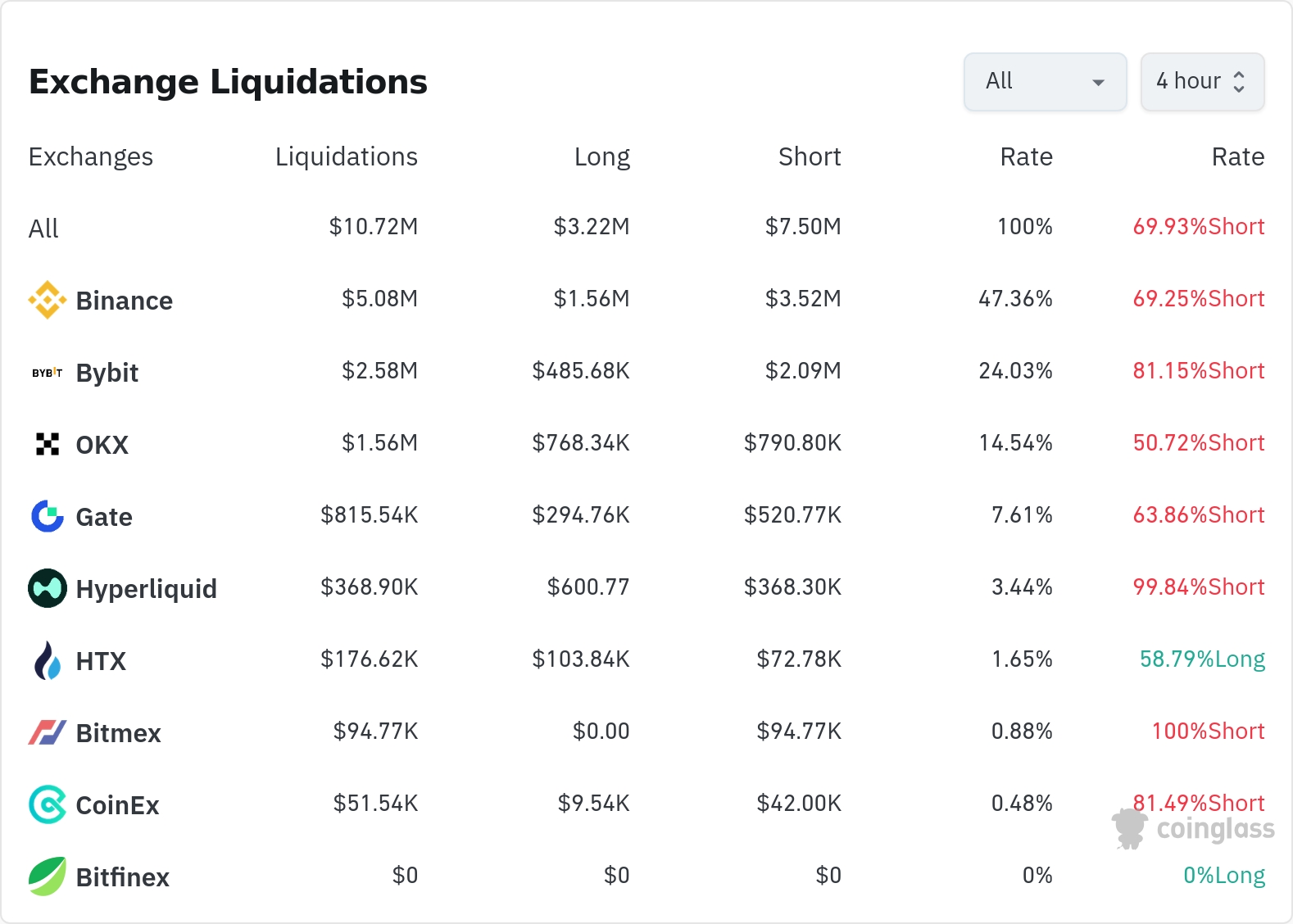Open the "4 hour" timeframe selector
Screen dimensions: 1293x924
tap(1202, 82)
